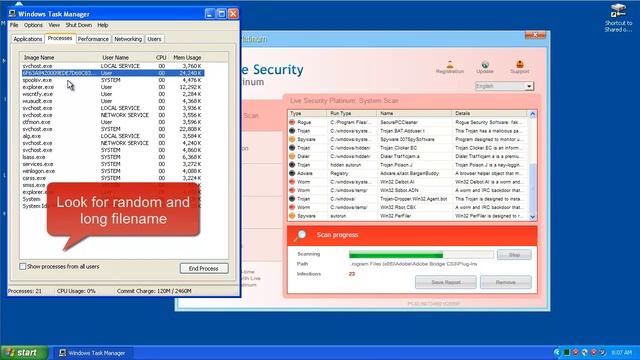Open the File menu in Task Manager
This screenshot has height=360, width=640.
coord(14,25)
